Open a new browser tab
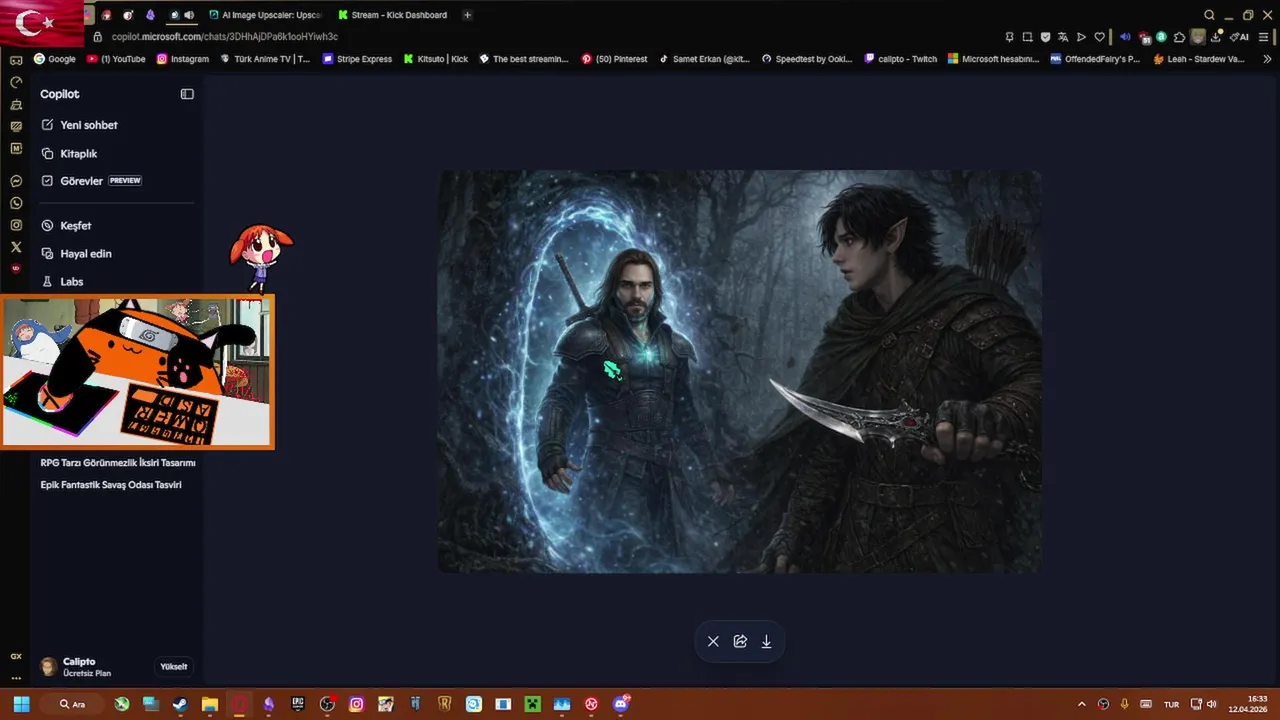The width and height of the screenshot is (1280, 720). [467, 15]
